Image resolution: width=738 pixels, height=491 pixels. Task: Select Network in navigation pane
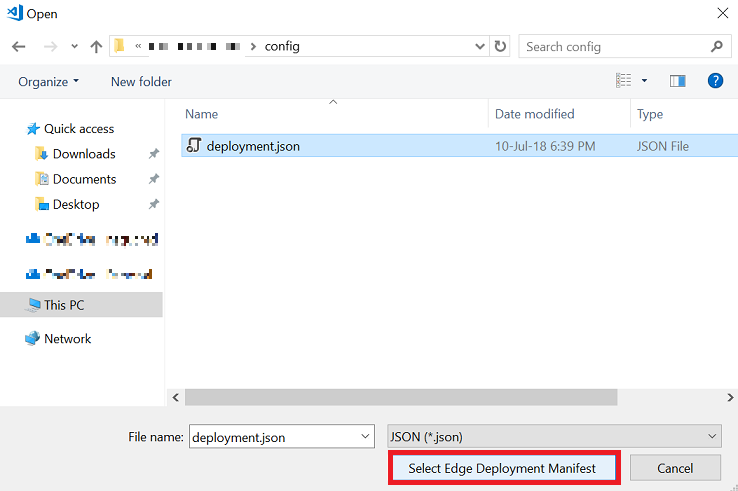pos(67,339)
